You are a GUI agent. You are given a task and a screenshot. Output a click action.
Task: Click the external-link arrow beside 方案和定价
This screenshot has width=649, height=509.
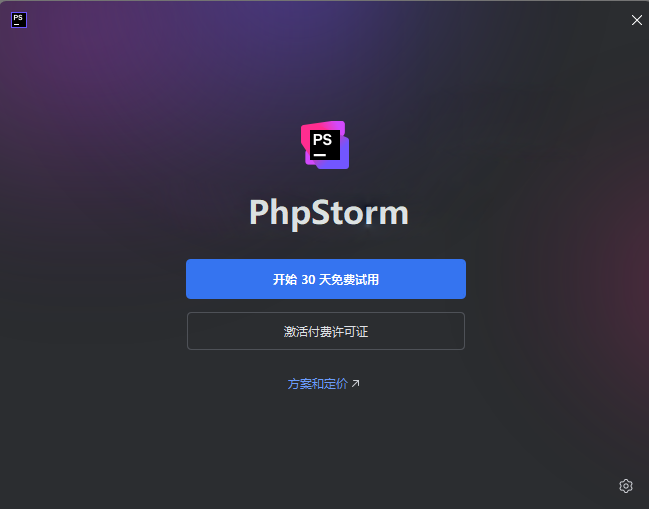pyautogui.click(x=356, y=384)
